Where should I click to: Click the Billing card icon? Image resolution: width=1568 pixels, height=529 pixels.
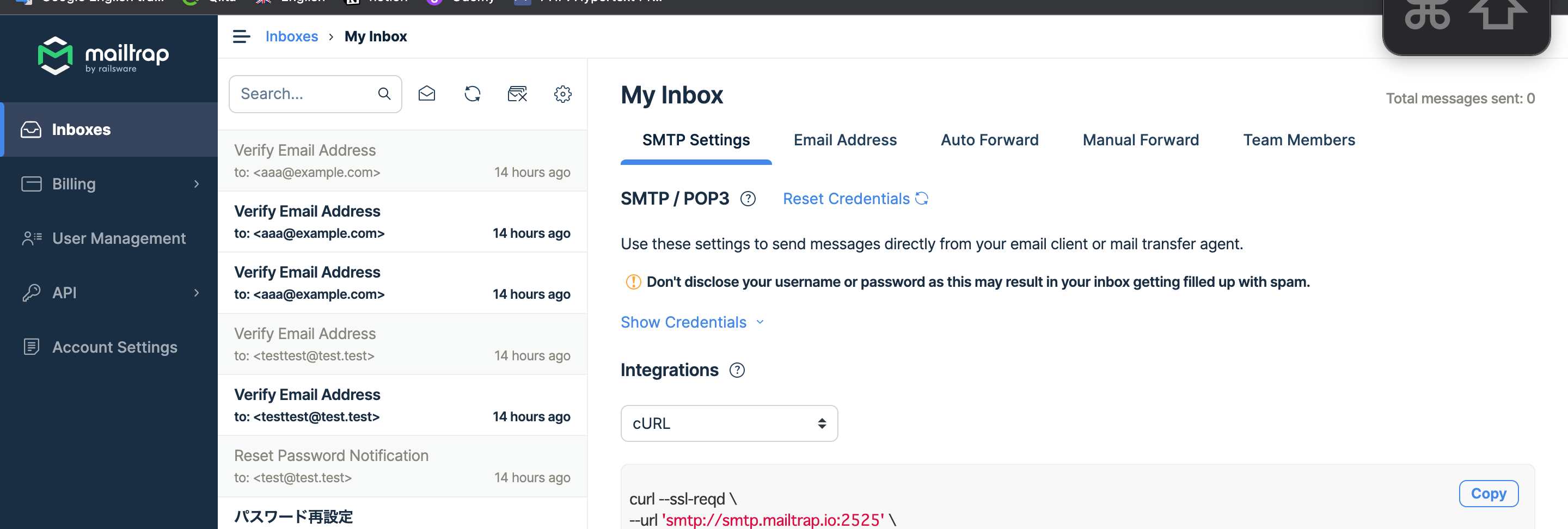click(31, 184)
